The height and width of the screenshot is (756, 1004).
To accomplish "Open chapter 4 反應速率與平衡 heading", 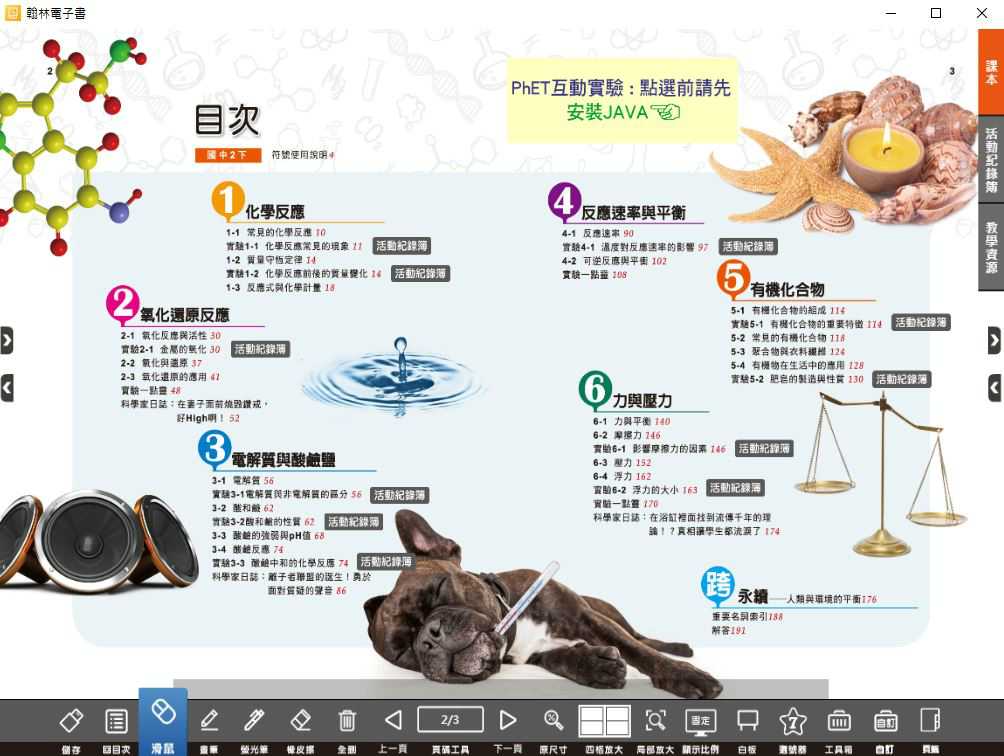I will coord(633,213).
